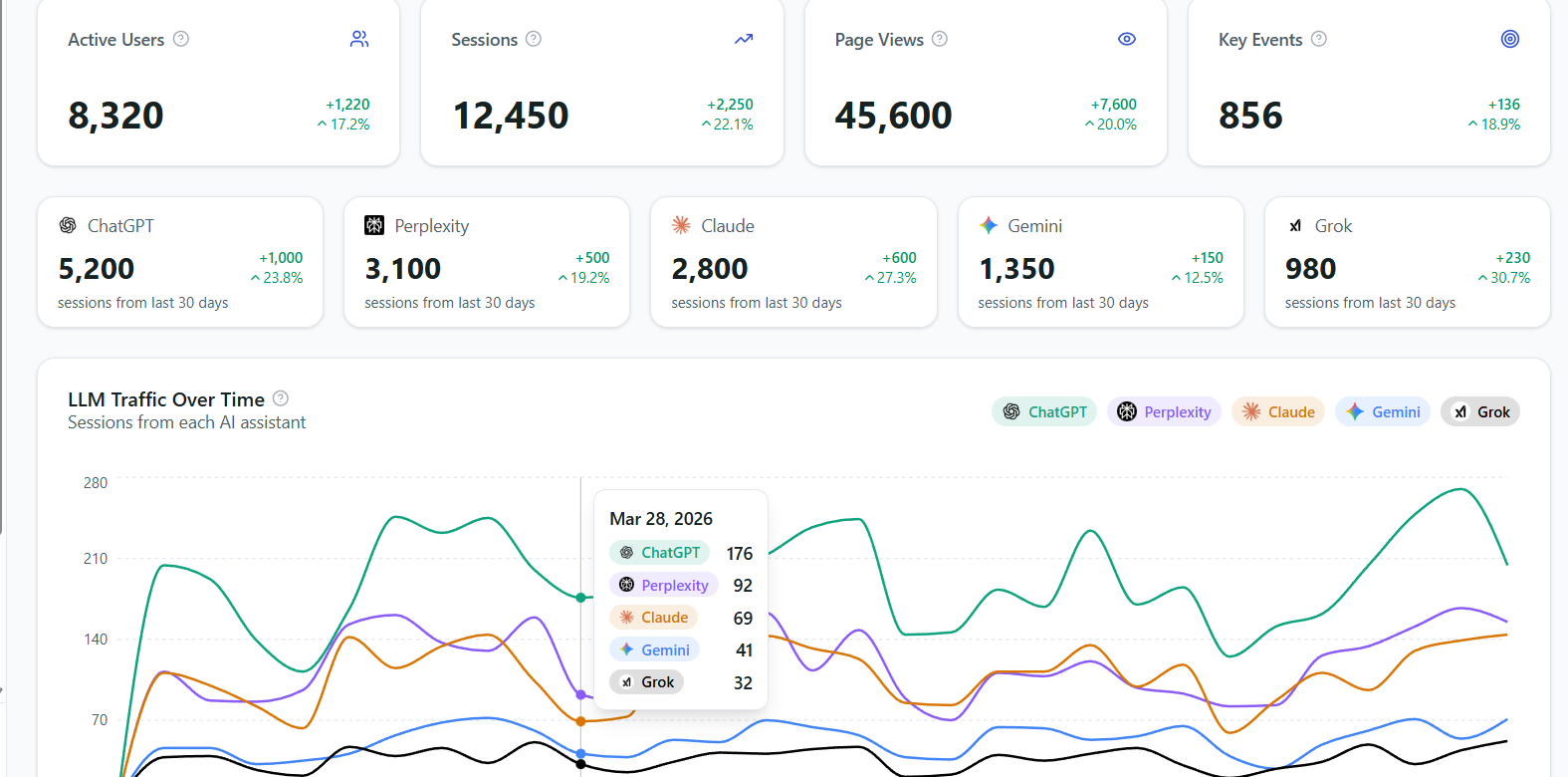Click the people icon on Active Users card

(x=359, y=39)
